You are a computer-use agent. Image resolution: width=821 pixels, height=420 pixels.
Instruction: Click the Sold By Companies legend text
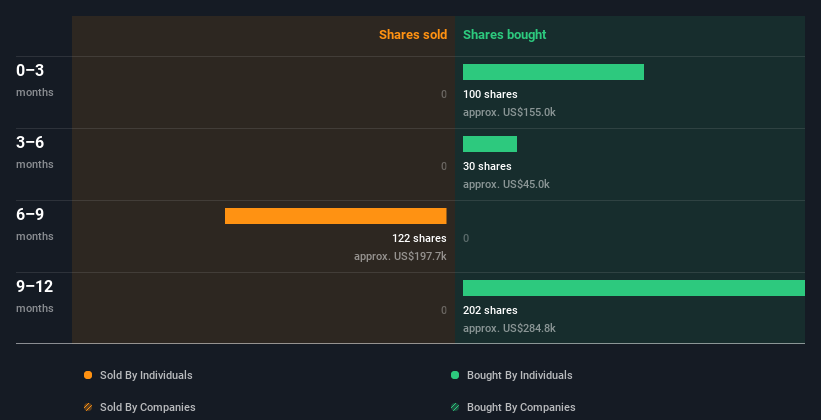click(148, 407)
